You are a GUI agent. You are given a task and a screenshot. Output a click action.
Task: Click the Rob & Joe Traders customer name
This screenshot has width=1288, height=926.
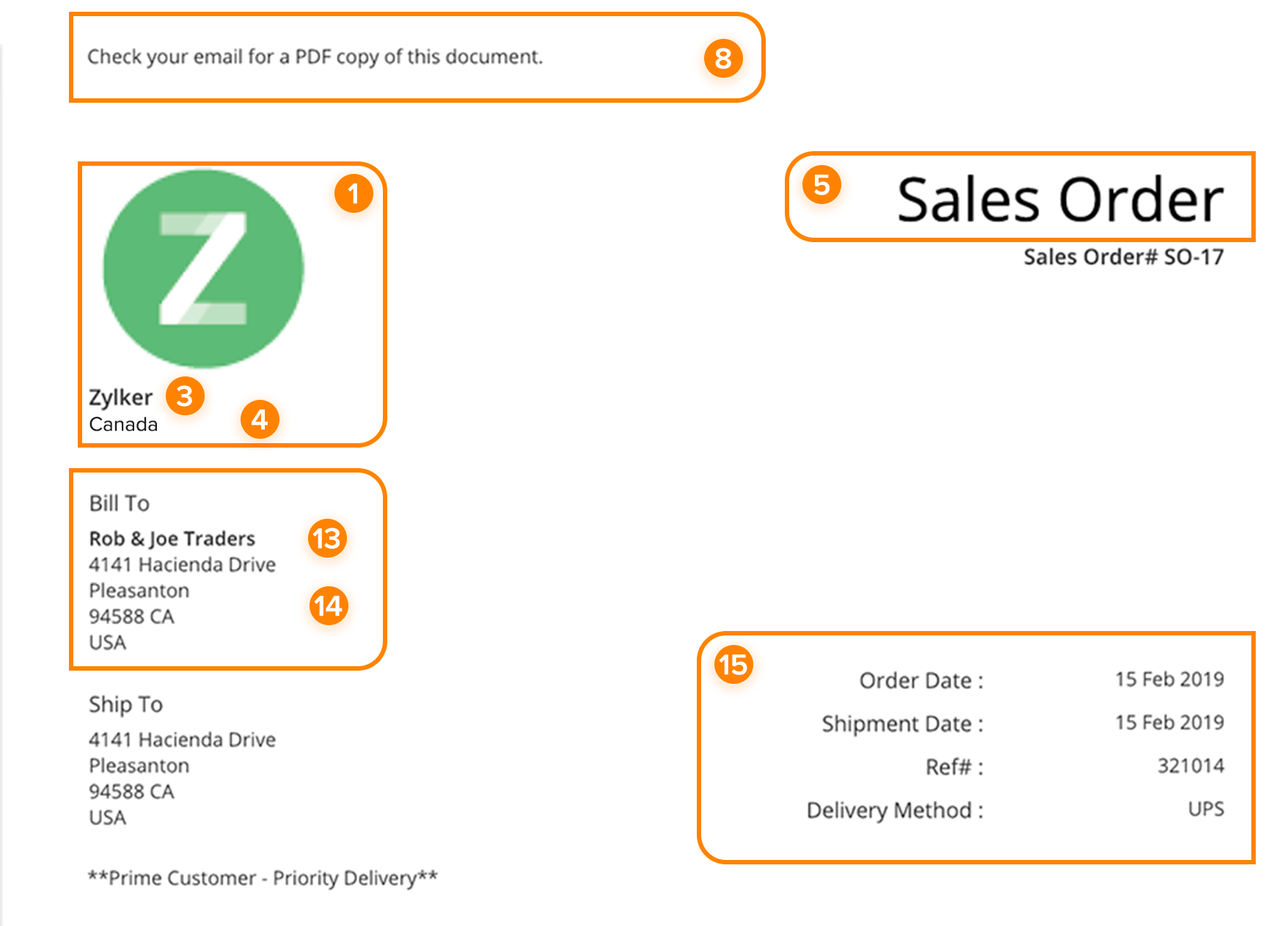point(172,539)
